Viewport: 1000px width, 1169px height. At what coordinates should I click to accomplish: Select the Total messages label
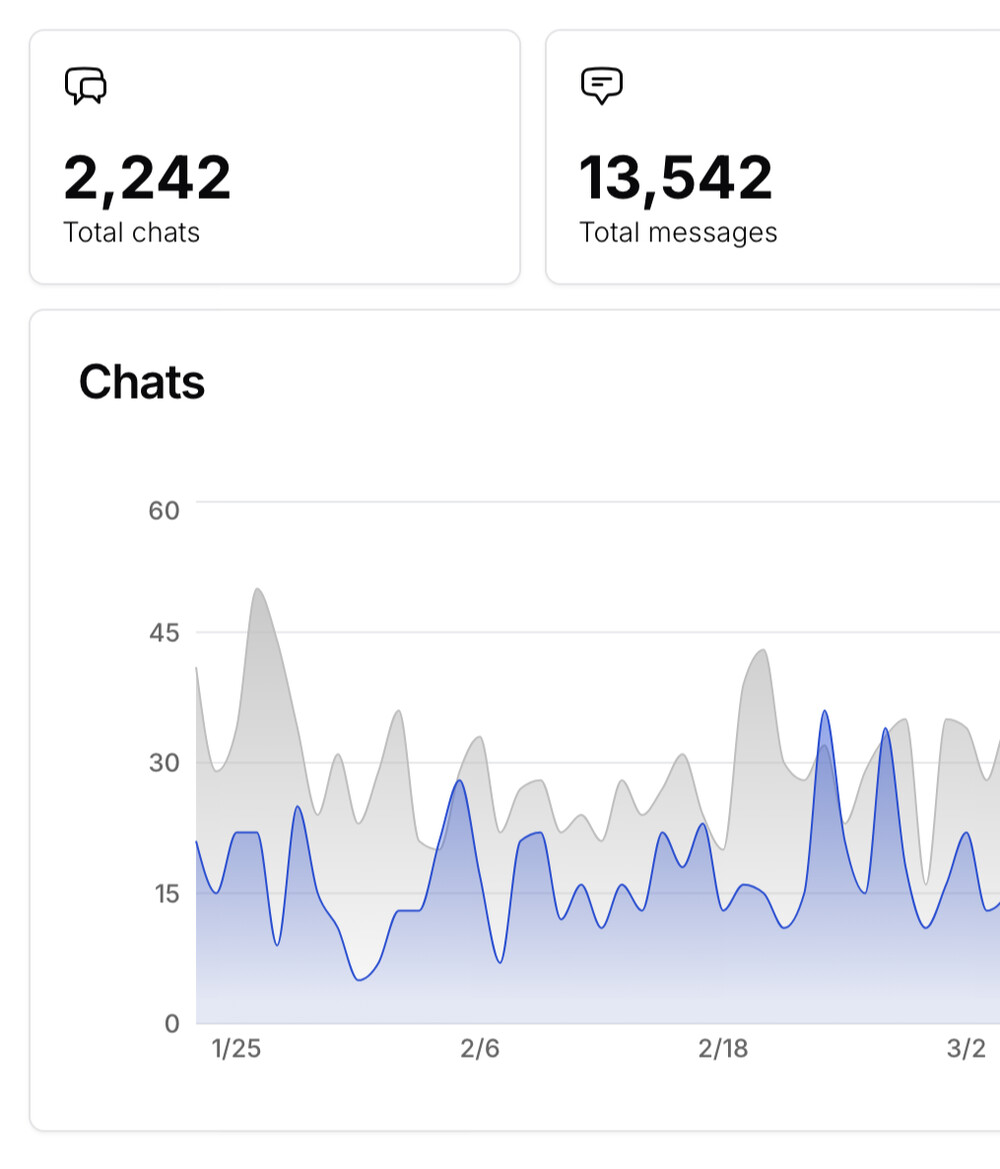[x=678, y=233]
